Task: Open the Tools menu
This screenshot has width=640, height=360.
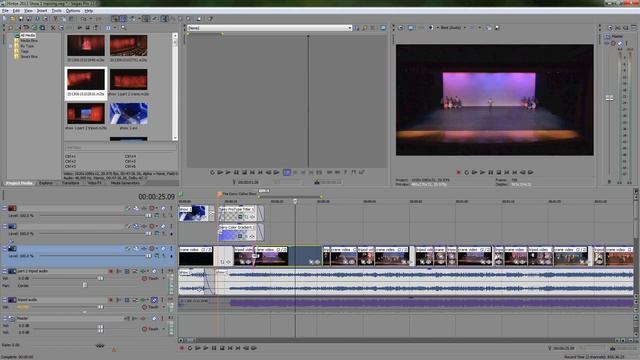Action: tap(57, 11)
